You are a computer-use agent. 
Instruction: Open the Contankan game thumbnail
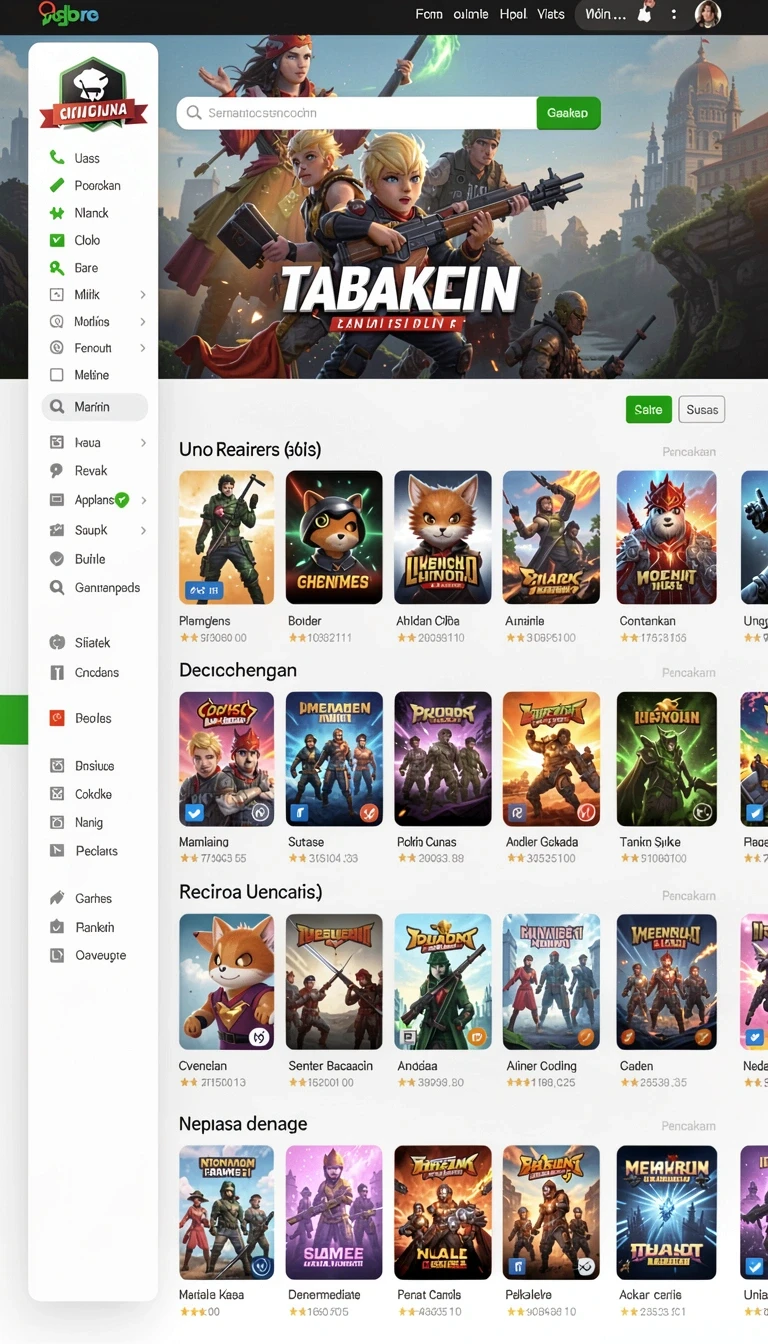667,537
